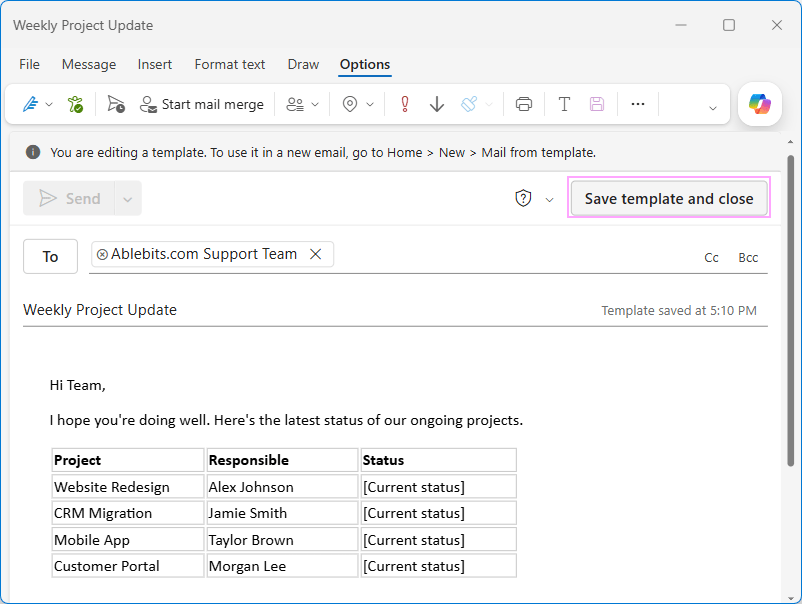Click the Jamie Smith cell
Screen dimensions: 802x604
click(x=282, y=513)
